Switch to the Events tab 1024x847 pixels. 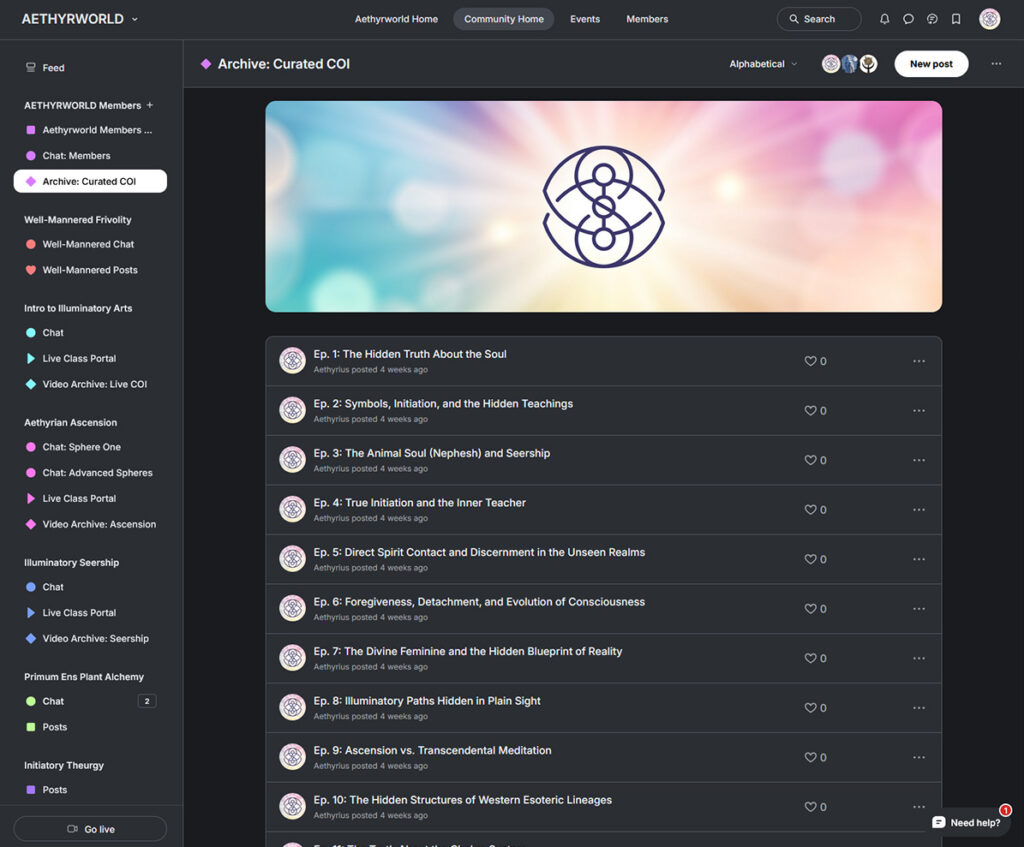pos(585,18)
